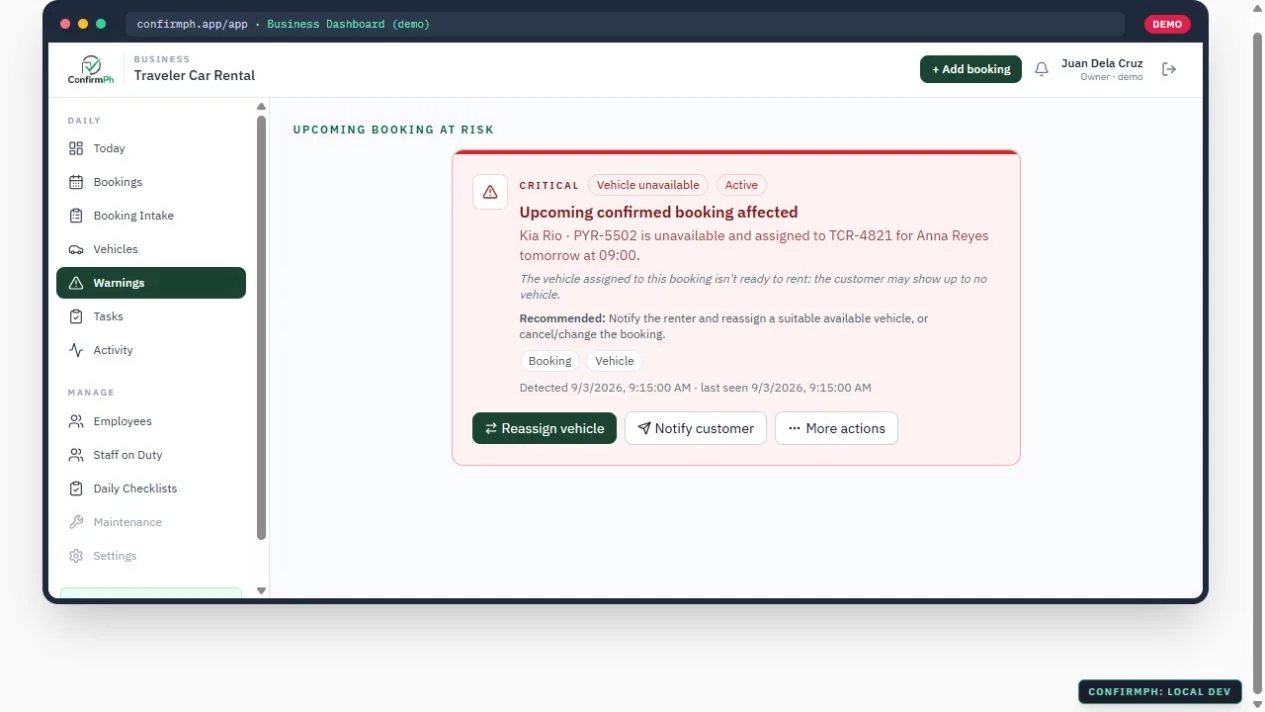Viewport: 1265px width, 712px height.
Task: Click Notify customer button
Action: 696,428
